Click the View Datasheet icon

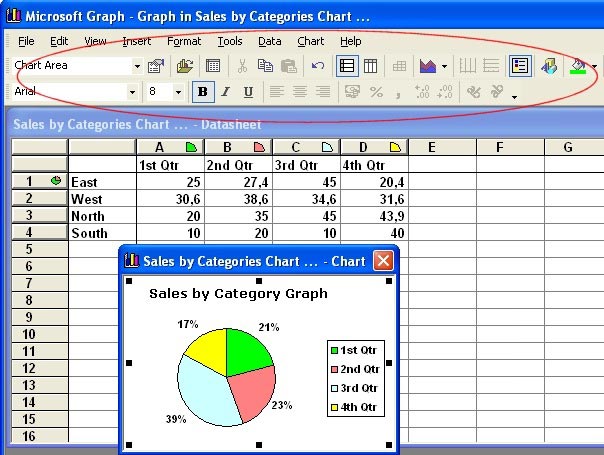tap(213, 67)
